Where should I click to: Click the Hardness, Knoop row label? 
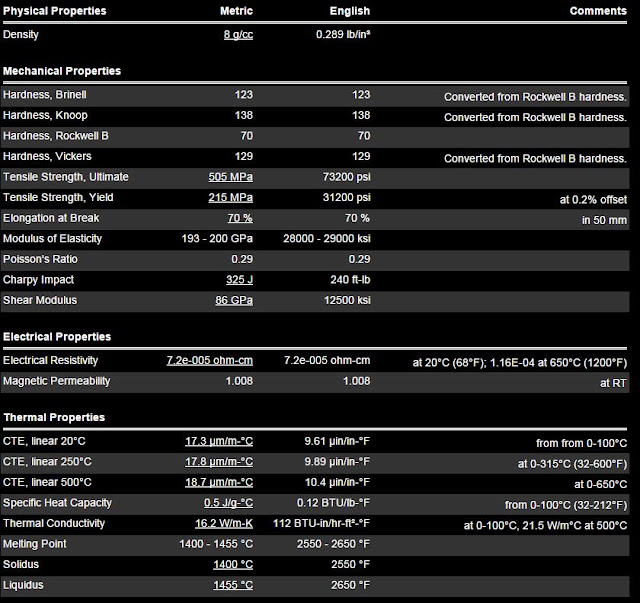(x=45, y=116)
